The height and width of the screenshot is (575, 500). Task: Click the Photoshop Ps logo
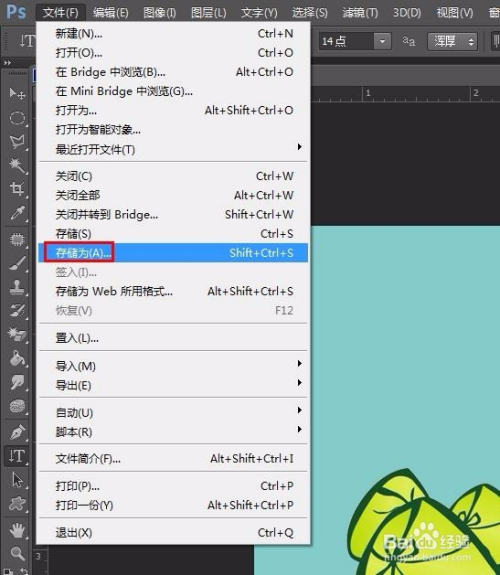click(x=16, y=12)
